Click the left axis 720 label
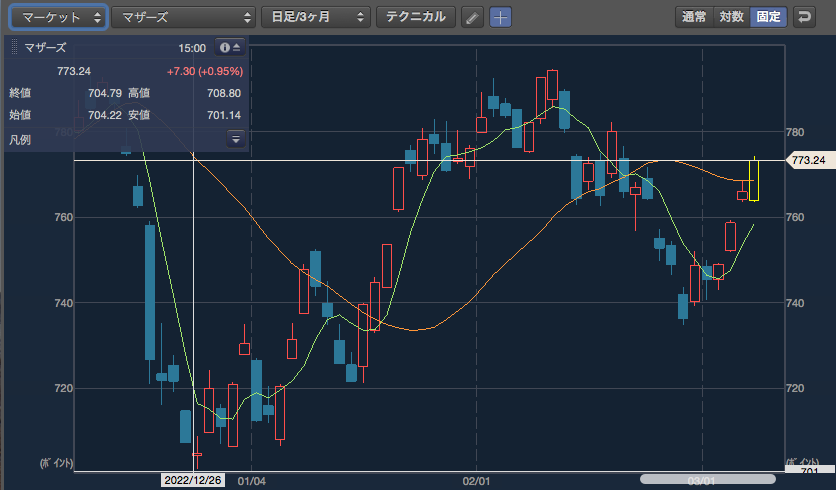 tap(63, 388)
